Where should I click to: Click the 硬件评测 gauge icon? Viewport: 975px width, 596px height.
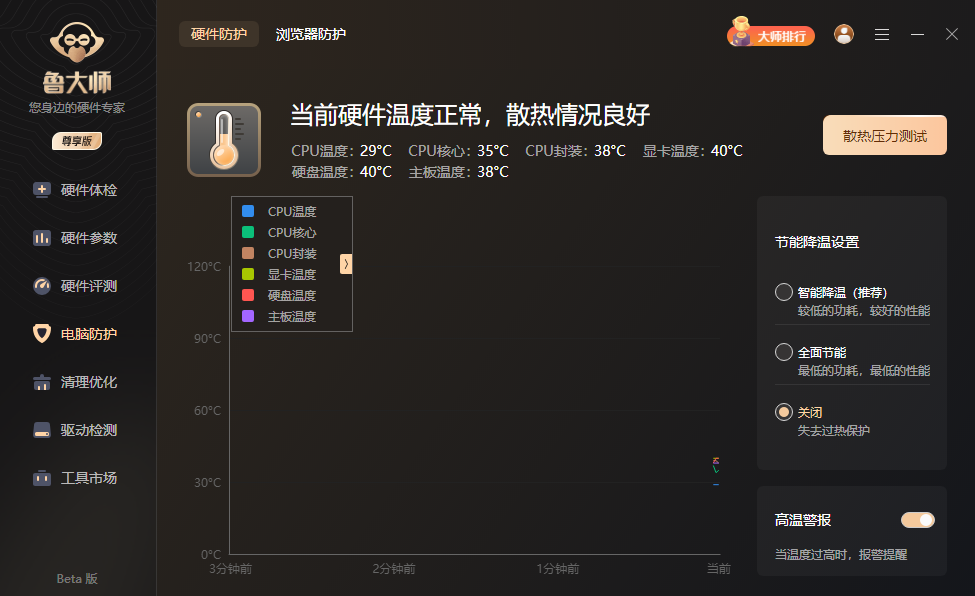[x=42, y=286]
